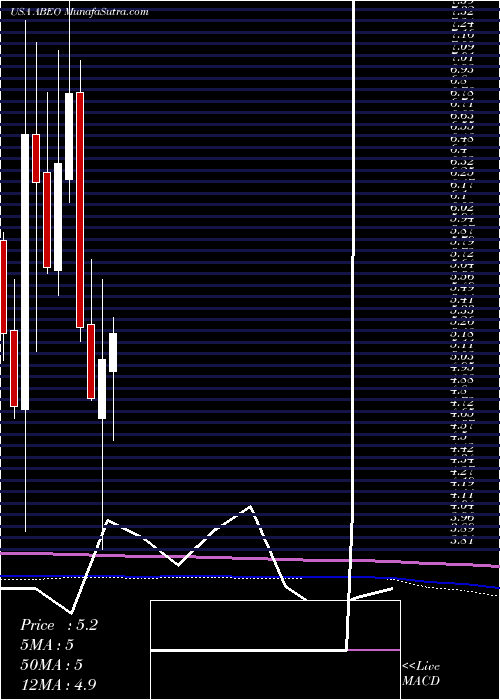Click the '50MA : 5' legend entry

(52, 665)
